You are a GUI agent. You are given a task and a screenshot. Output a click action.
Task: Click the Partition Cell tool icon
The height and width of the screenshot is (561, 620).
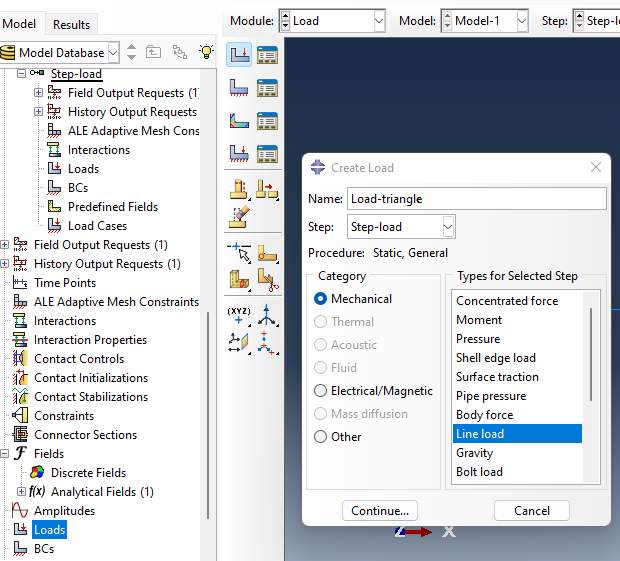point(239,280)
